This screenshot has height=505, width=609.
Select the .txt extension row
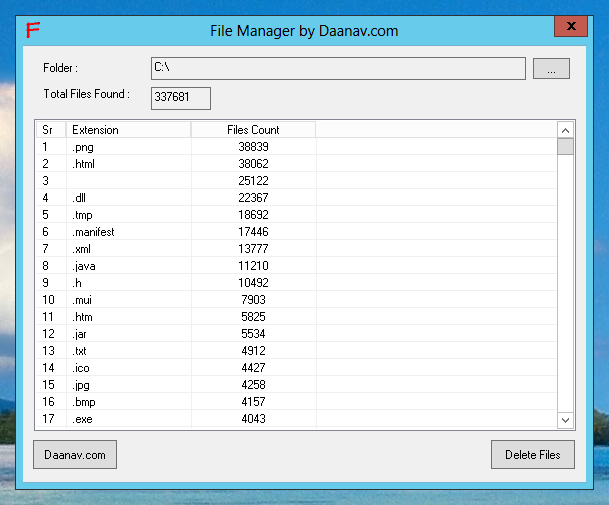(x=297, y=351)
